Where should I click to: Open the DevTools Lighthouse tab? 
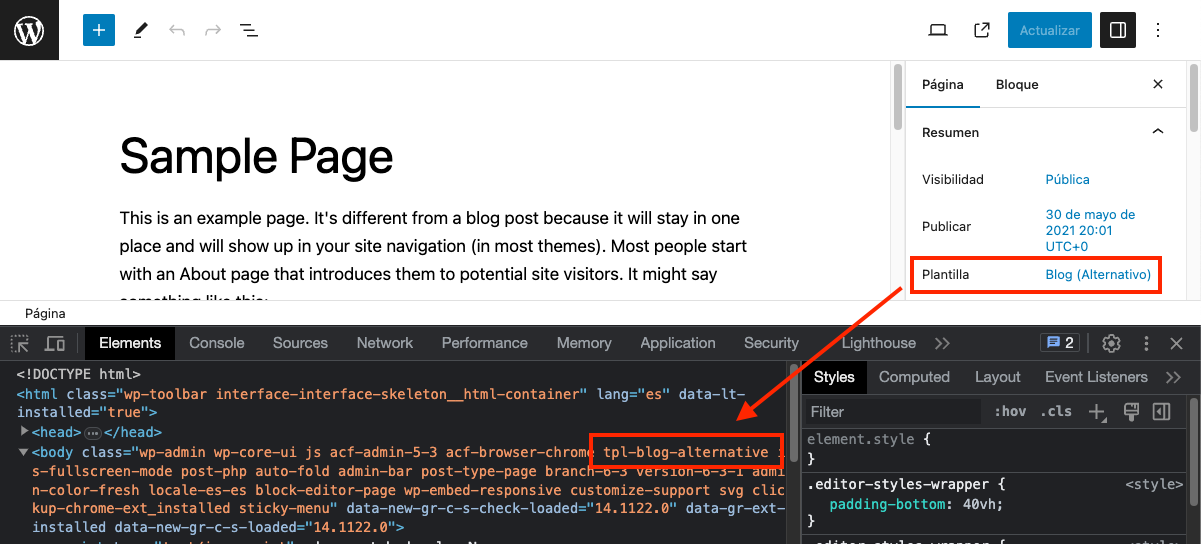pos(879,343)
